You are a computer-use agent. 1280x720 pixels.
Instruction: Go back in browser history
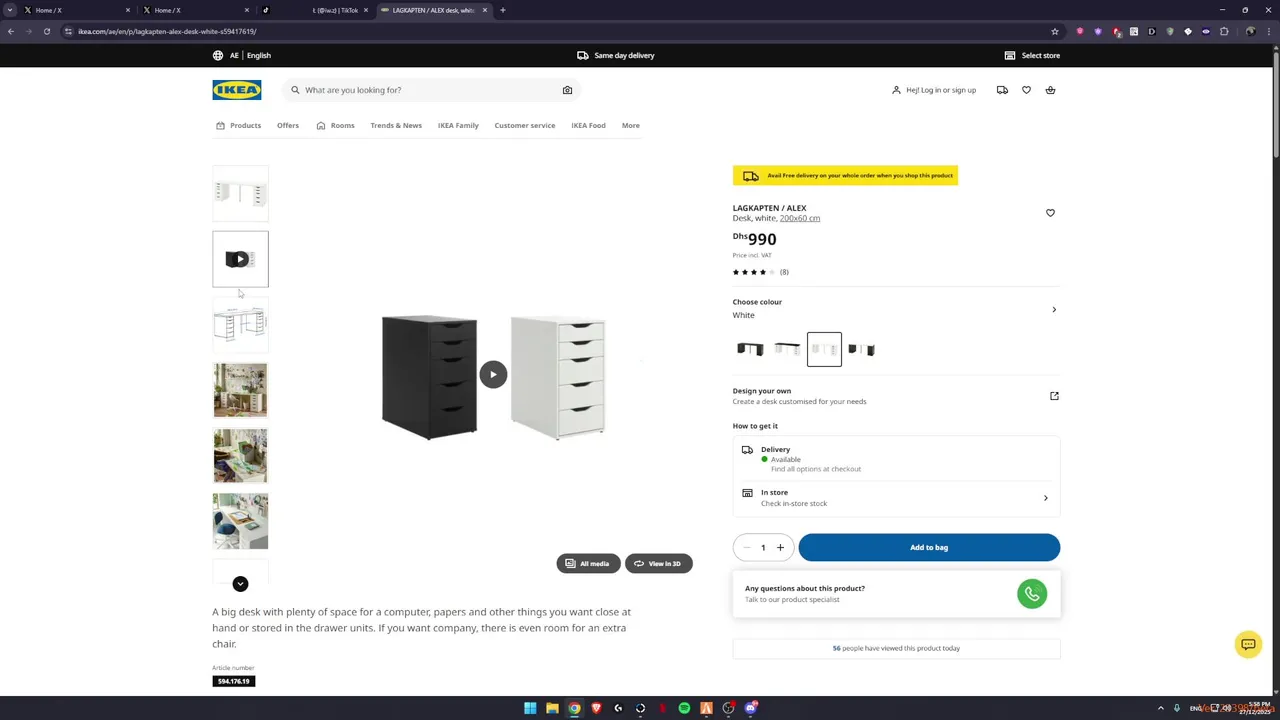point(11,31)
